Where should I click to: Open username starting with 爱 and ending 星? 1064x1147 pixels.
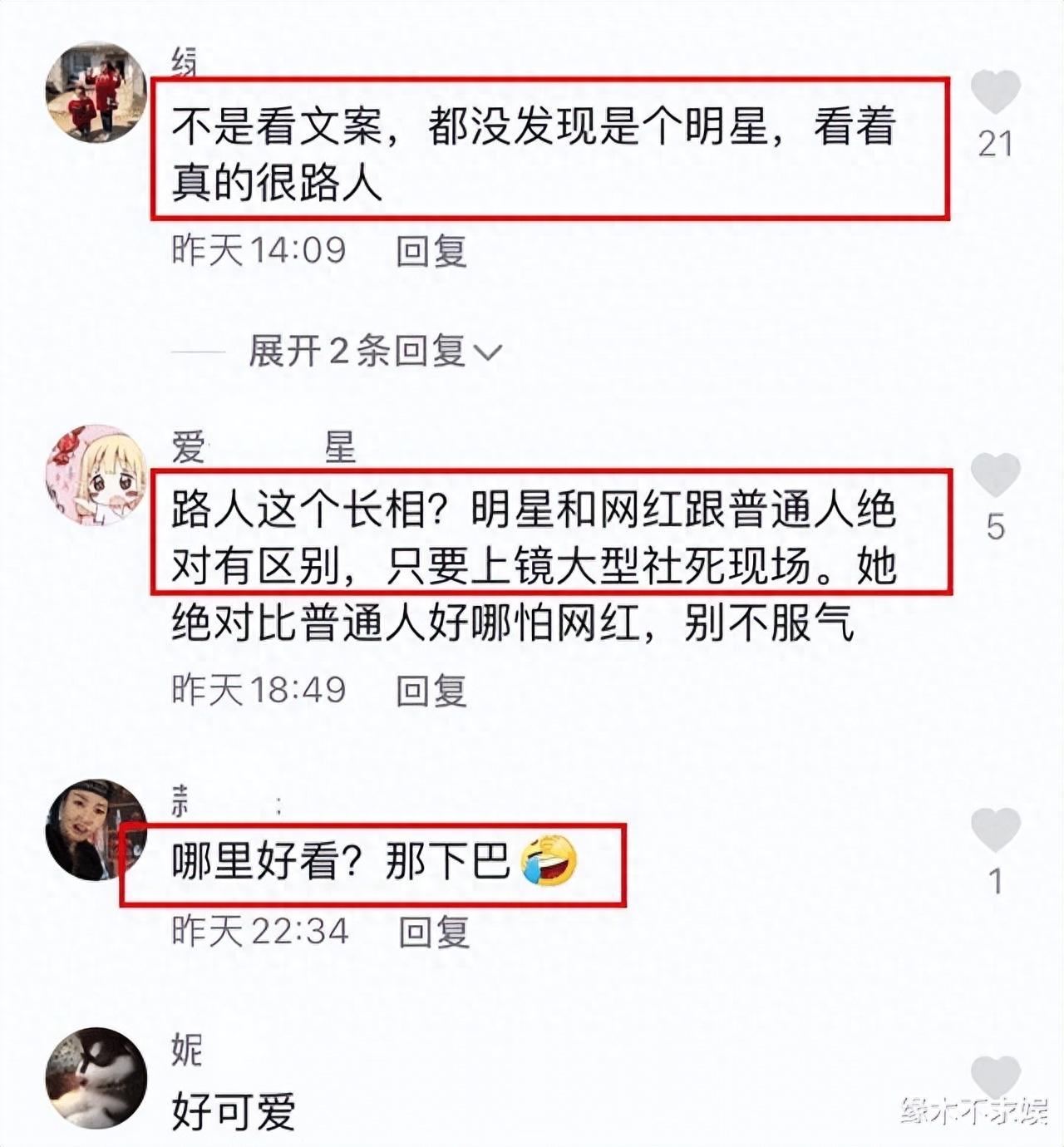(264, 447)
